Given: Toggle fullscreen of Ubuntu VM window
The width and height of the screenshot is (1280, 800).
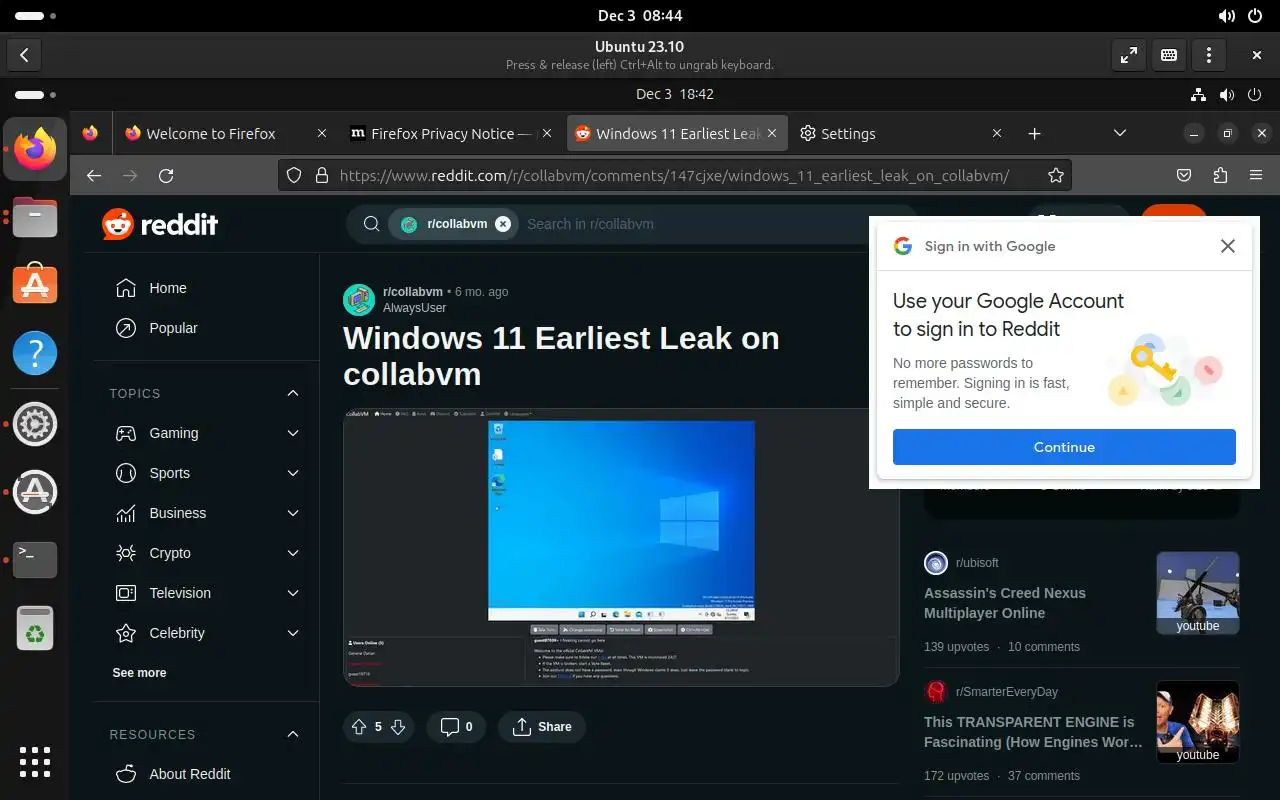Looking at the screenshot, I should coord(1129,55).
